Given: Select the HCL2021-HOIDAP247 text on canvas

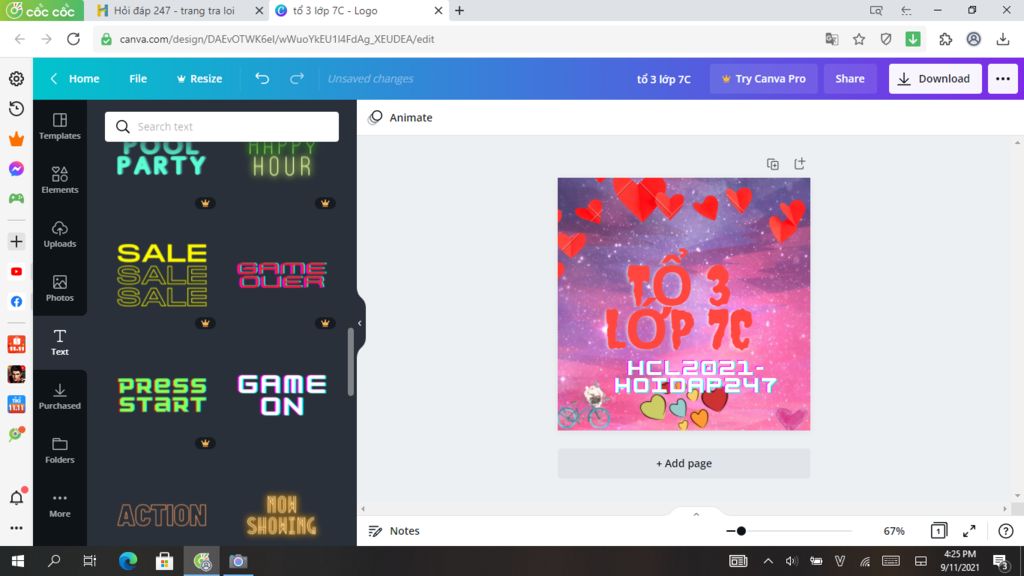Looking at the screenshot, I should tap(696, 376).
